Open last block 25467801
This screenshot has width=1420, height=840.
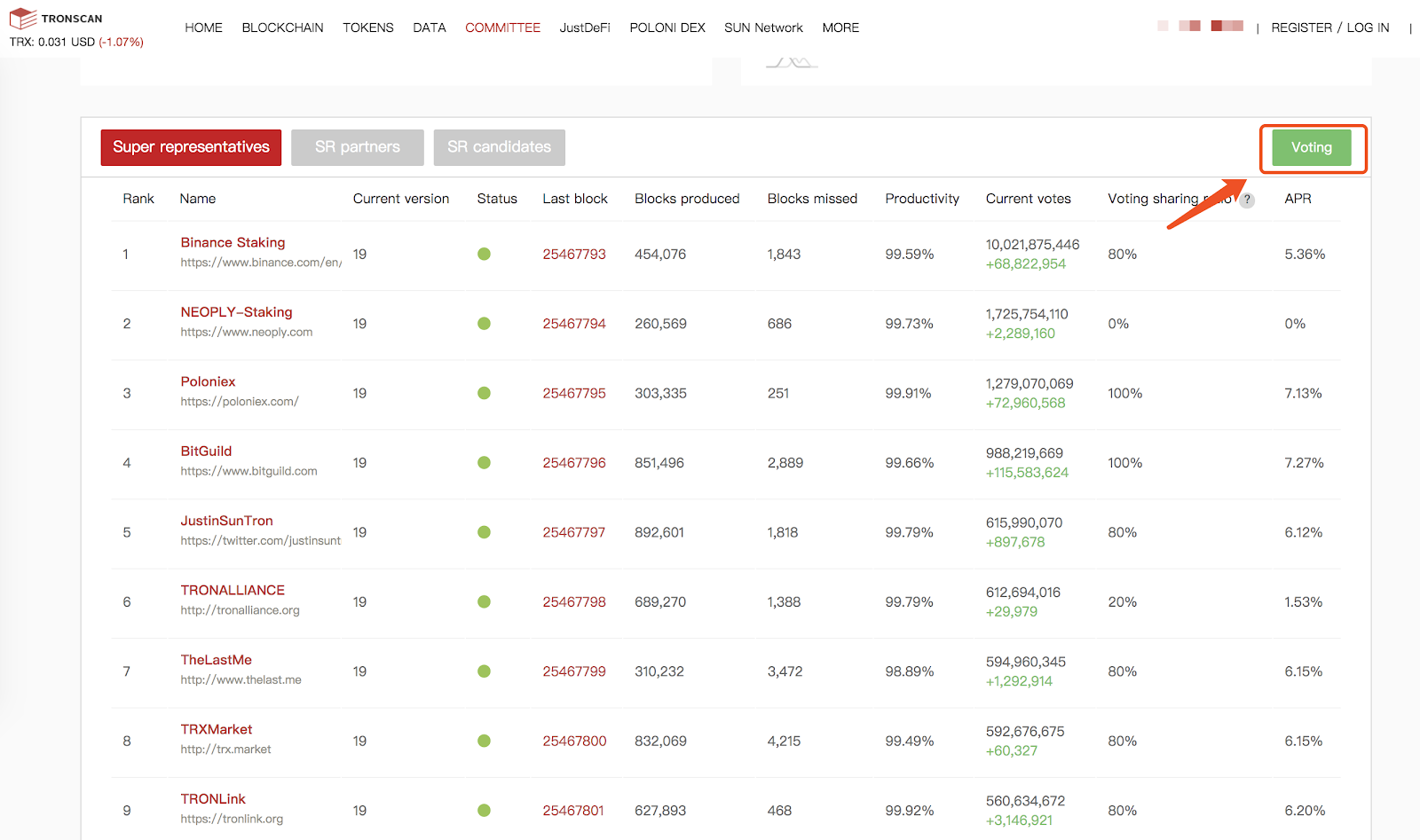click(573, 811)
